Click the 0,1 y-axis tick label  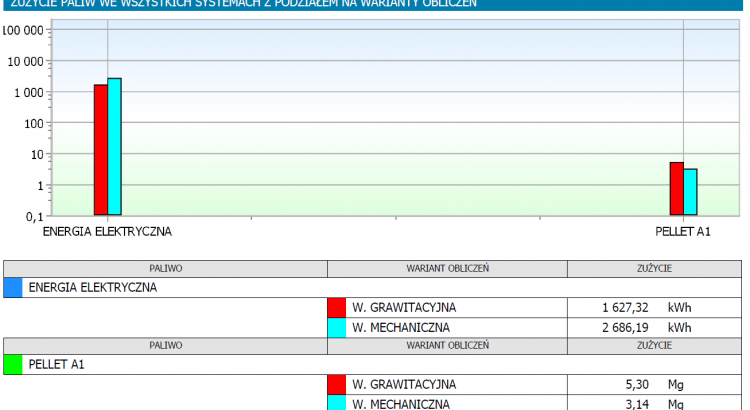click(x=34, y=217)
